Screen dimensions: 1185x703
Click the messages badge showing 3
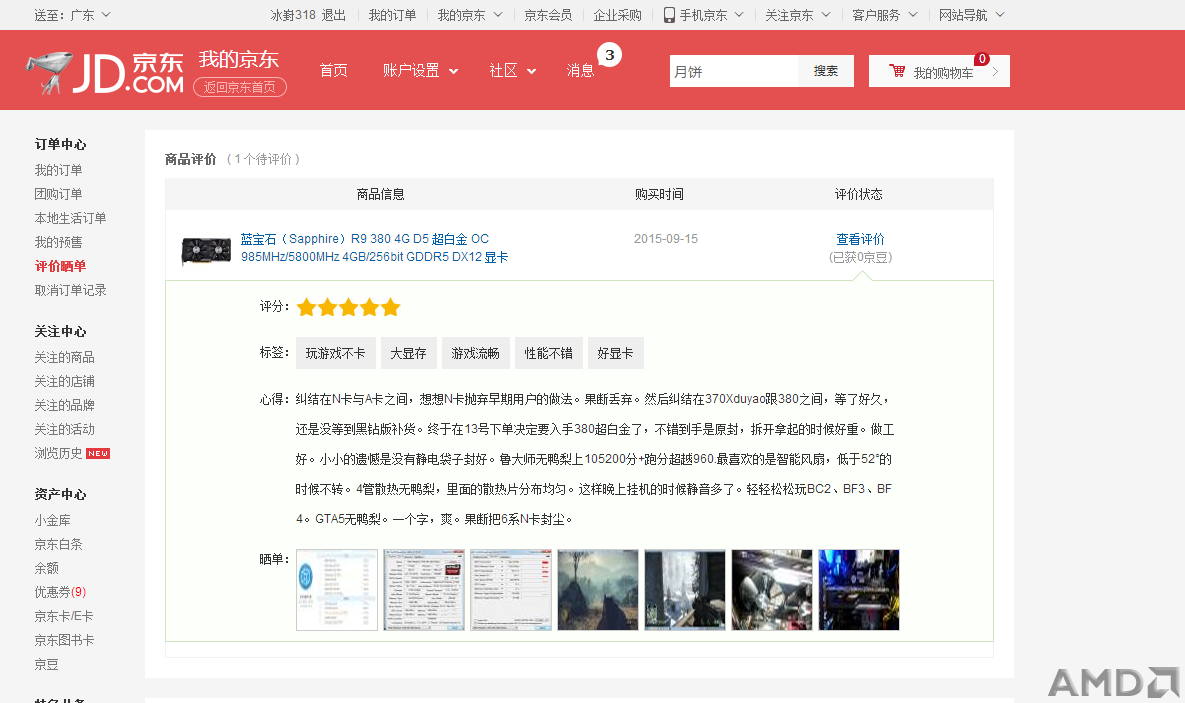pyautogui.click(x=609, y=55)
